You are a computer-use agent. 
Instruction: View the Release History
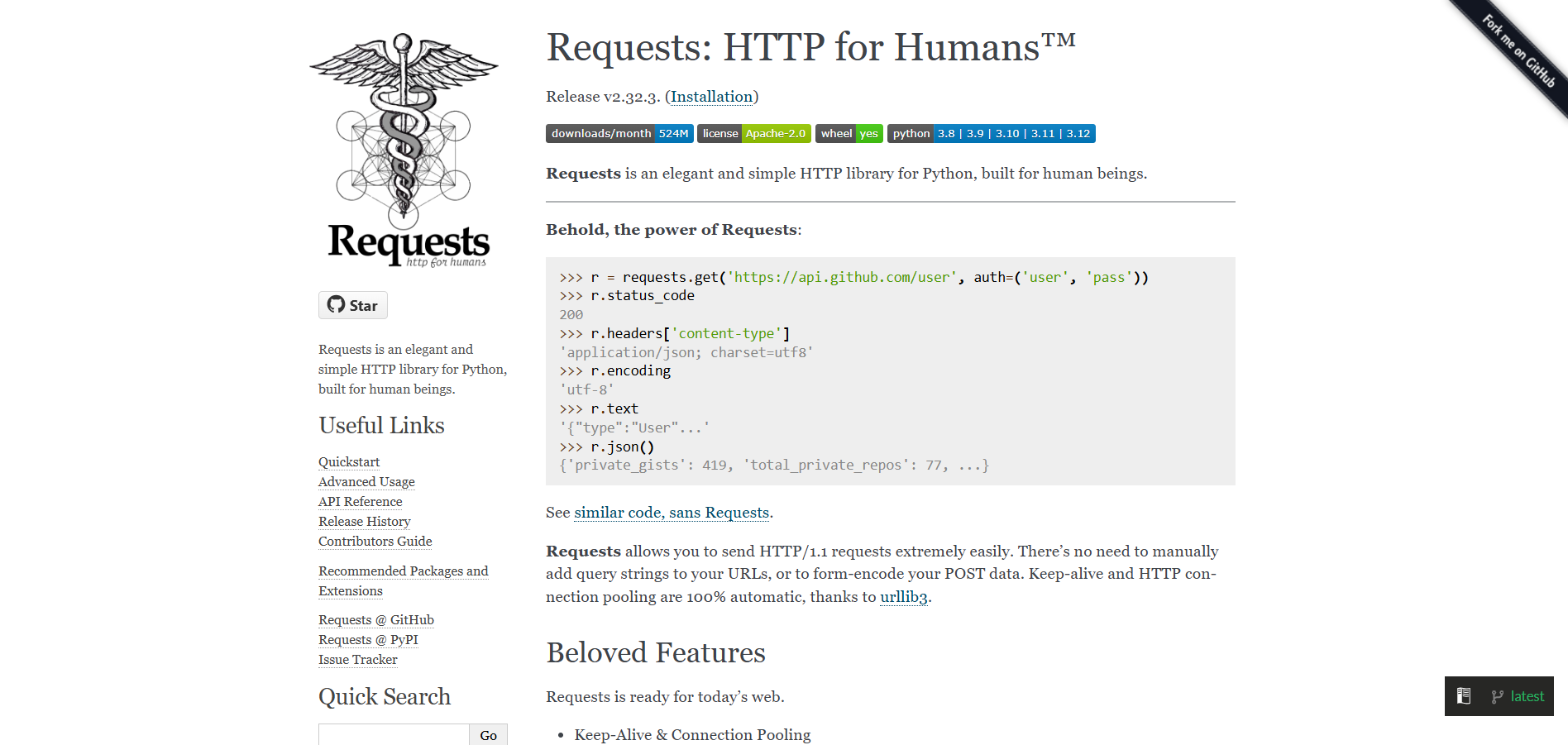coord(364,521)
